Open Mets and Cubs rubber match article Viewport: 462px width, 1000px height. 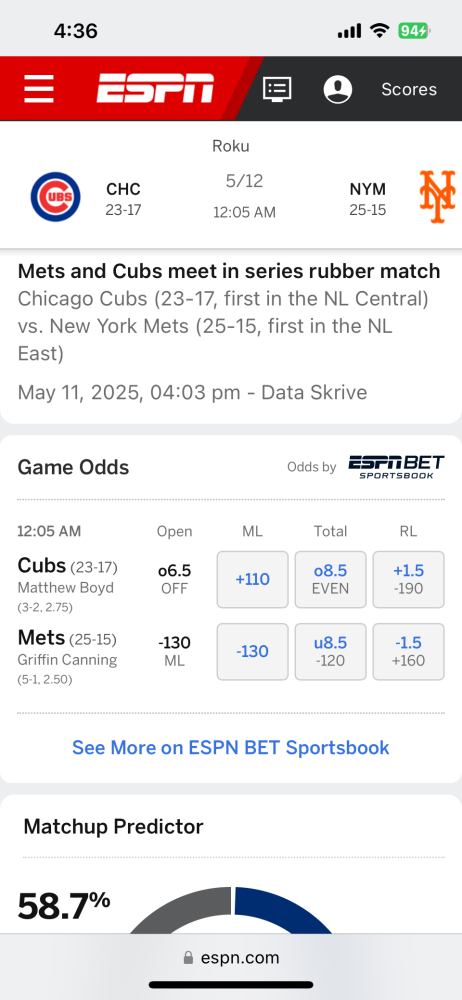(x=229, y=271)
